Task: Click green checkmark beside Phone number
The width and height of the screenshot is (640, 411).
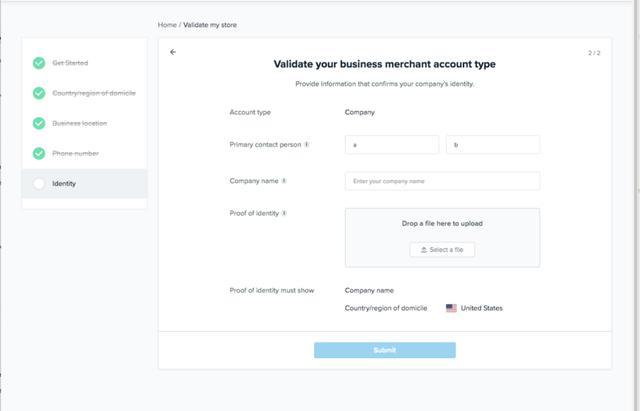Action: pyautogui.click(x=39, y=153)
